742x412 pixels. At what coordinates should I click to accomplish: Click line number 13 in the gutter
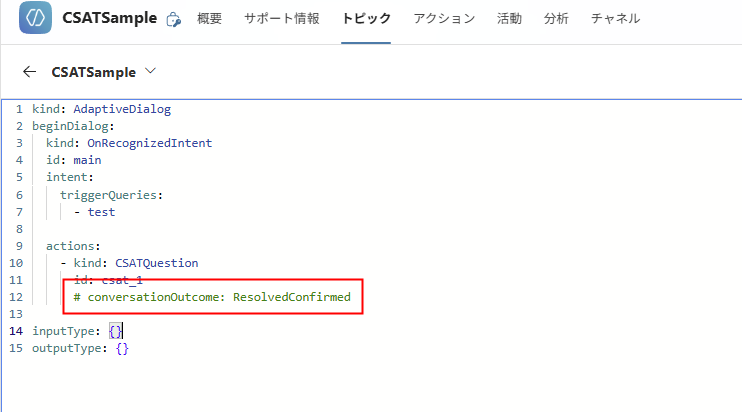pyautogui.click(x=16, y=314)
